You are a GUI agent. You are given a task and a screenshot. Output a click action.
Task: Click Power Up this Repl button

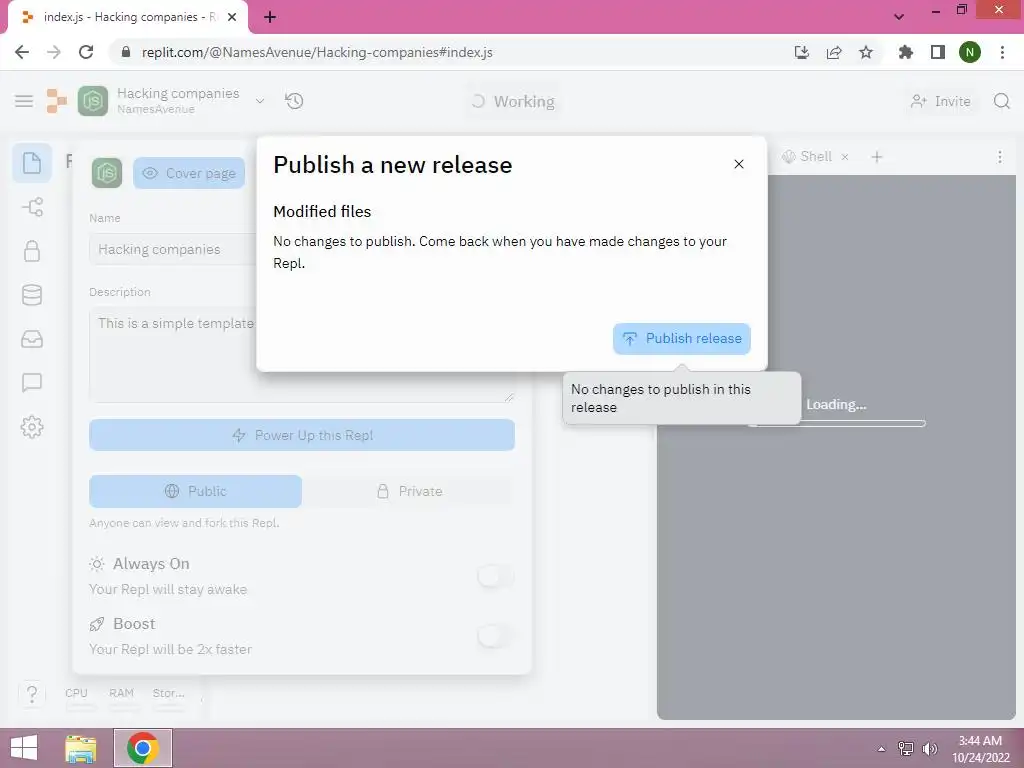pos(302,435)
